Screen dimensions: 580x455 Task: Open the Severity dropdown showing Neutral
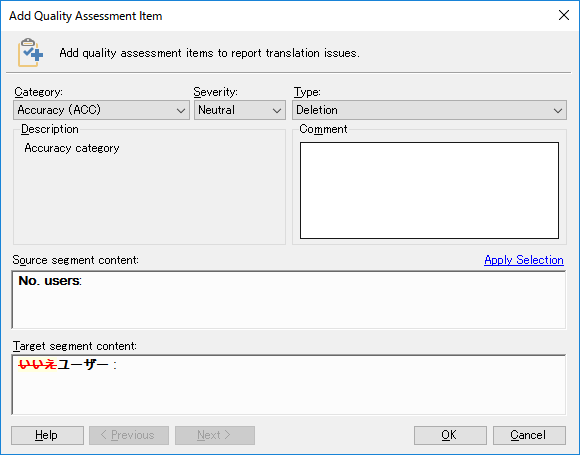[x=240, y=110]
